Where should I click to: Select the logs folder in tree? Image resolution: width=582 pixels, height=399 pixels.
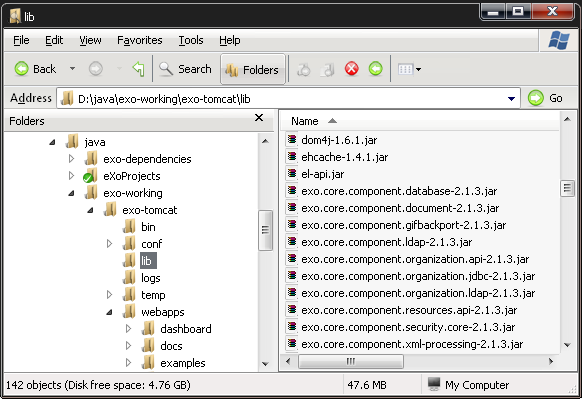click(x=150, y=278)
